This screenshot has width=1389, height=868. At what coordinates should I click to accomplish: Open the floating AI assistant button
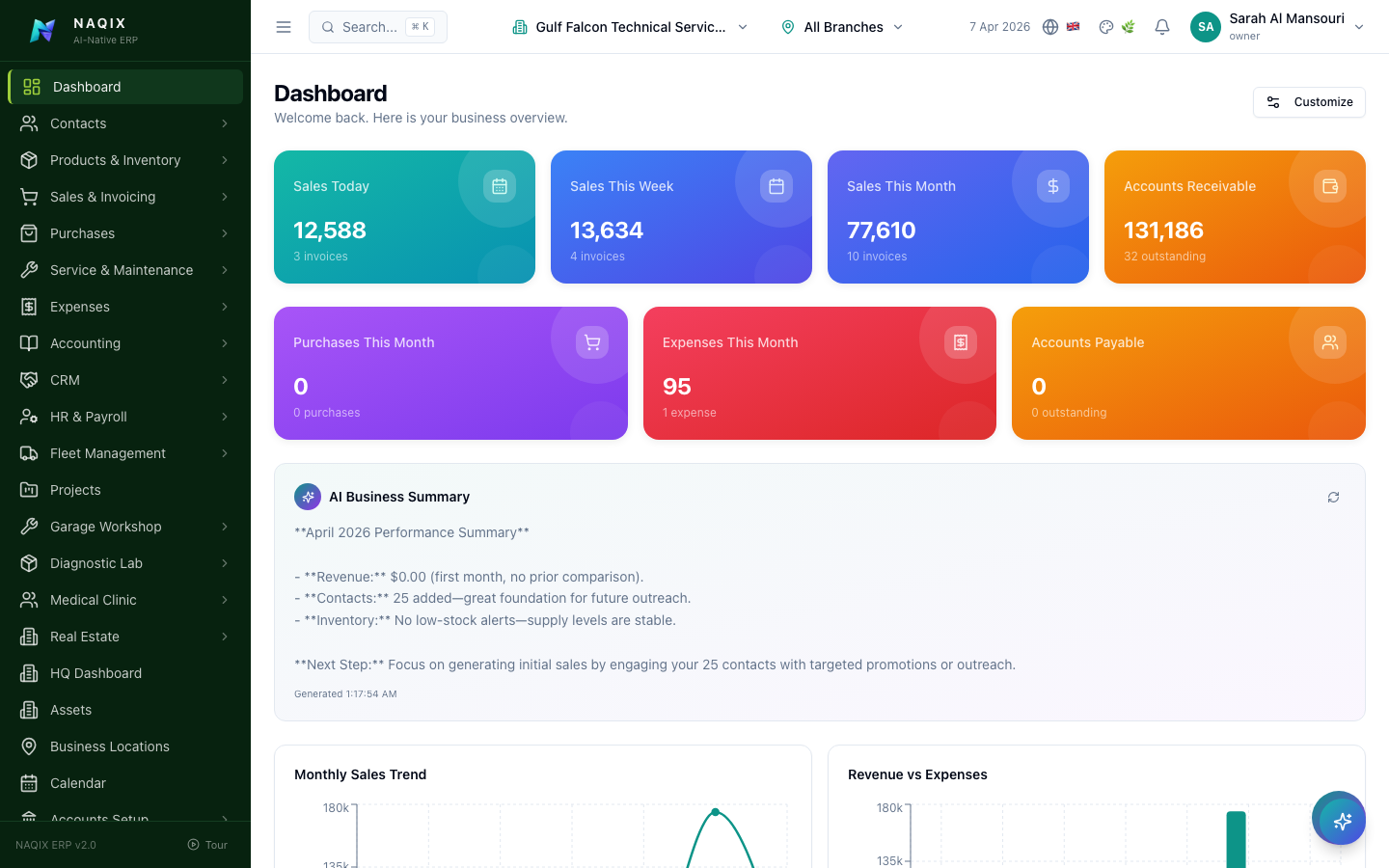click(x=1339, y=819)
